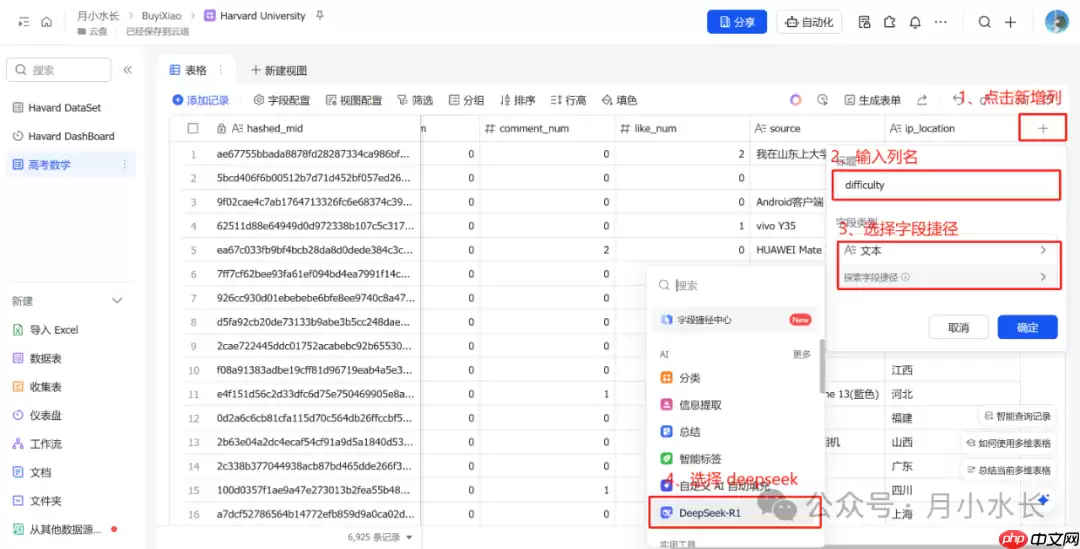The width and height of the screenshot is (1080, 549).
Task: Pin the Harvard University document
Action: coord(320,16)
